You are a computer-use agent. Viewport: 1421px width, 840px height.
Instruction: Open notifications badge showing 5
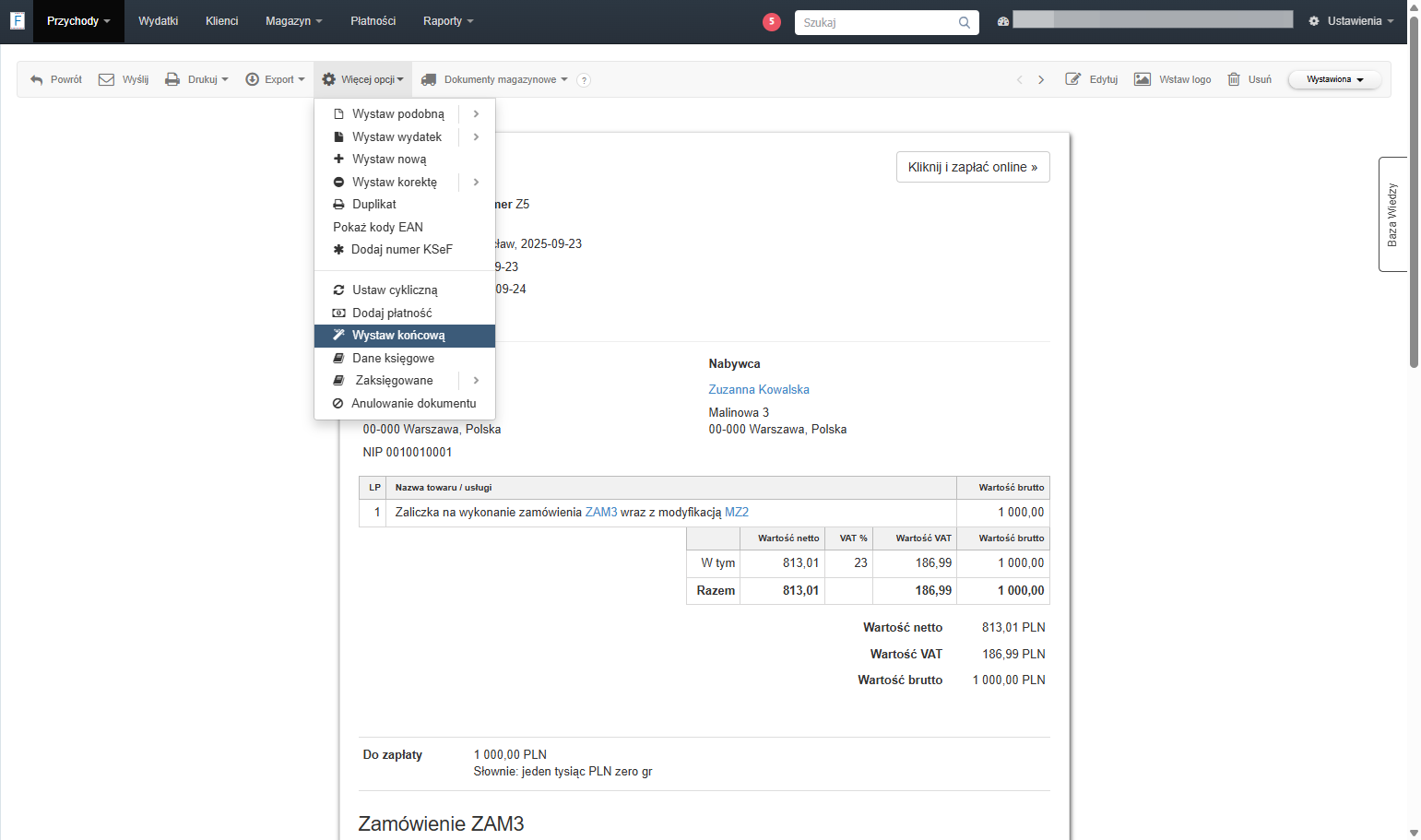(772, 22)
